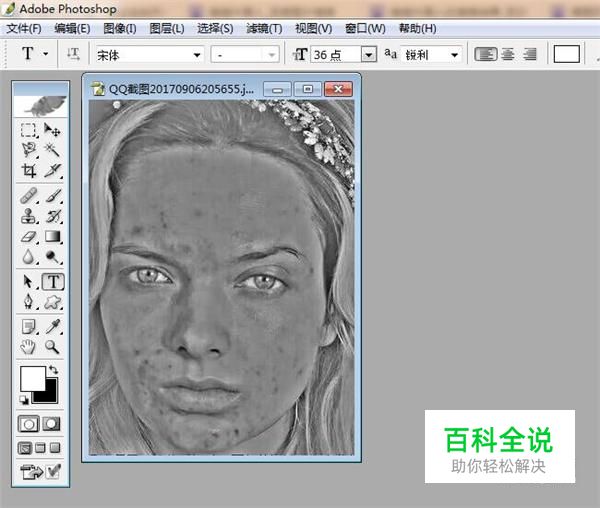Viewport: 600px width, 508px height.
Task: Set left text alignment
Action: (486, 54)
